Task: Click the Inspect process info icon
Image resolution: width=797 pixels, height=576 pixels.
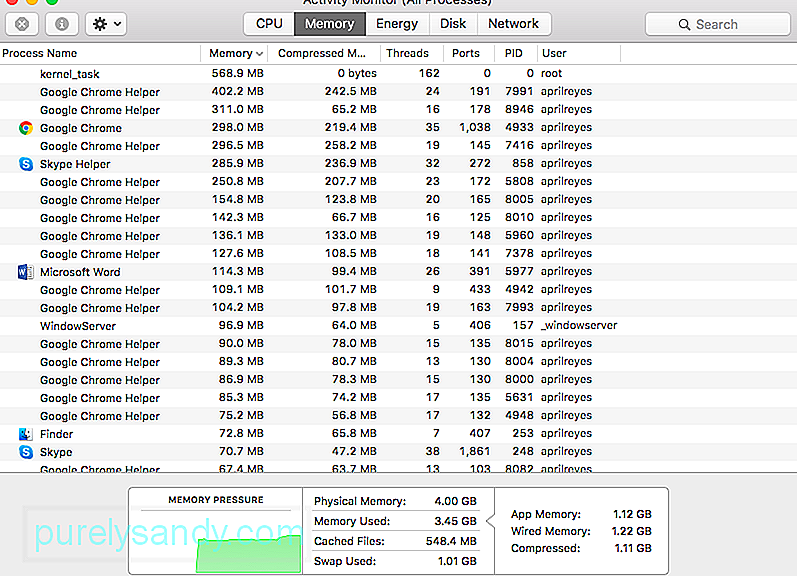Action: [x=62, y=24]
